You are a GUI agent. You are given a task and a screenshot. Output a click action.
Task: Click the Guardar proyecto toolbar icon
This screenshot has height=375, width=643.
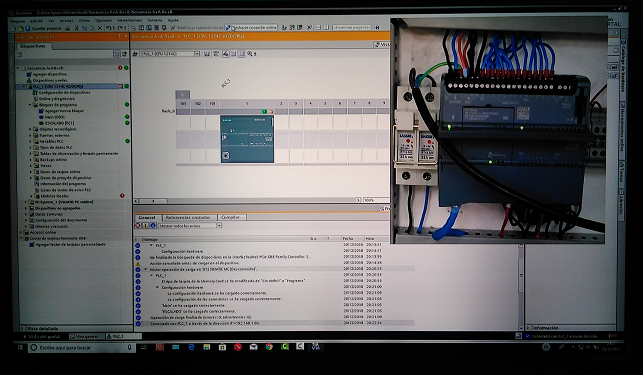point(28,28)
